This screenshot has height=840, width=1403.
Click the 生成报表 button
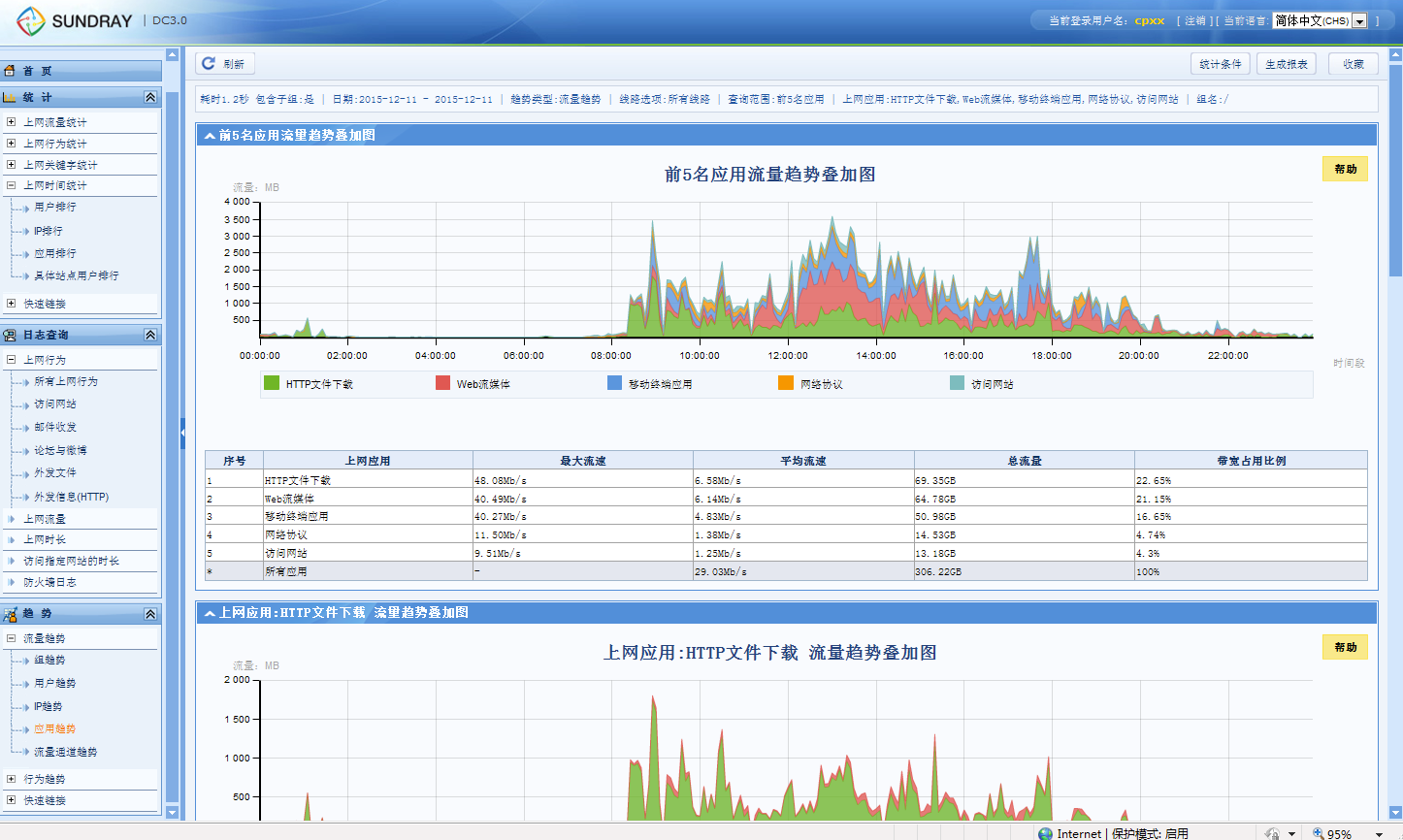(1287, 64)
